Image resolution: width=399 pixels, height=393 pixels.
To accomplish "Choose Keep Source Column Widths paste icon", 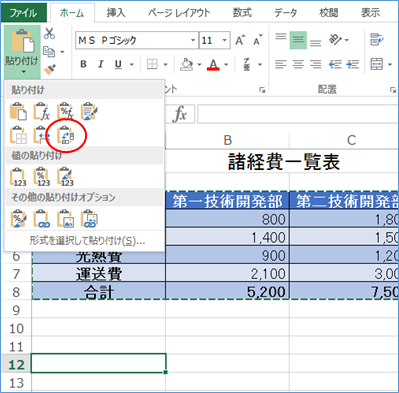I will click(42, 135).
